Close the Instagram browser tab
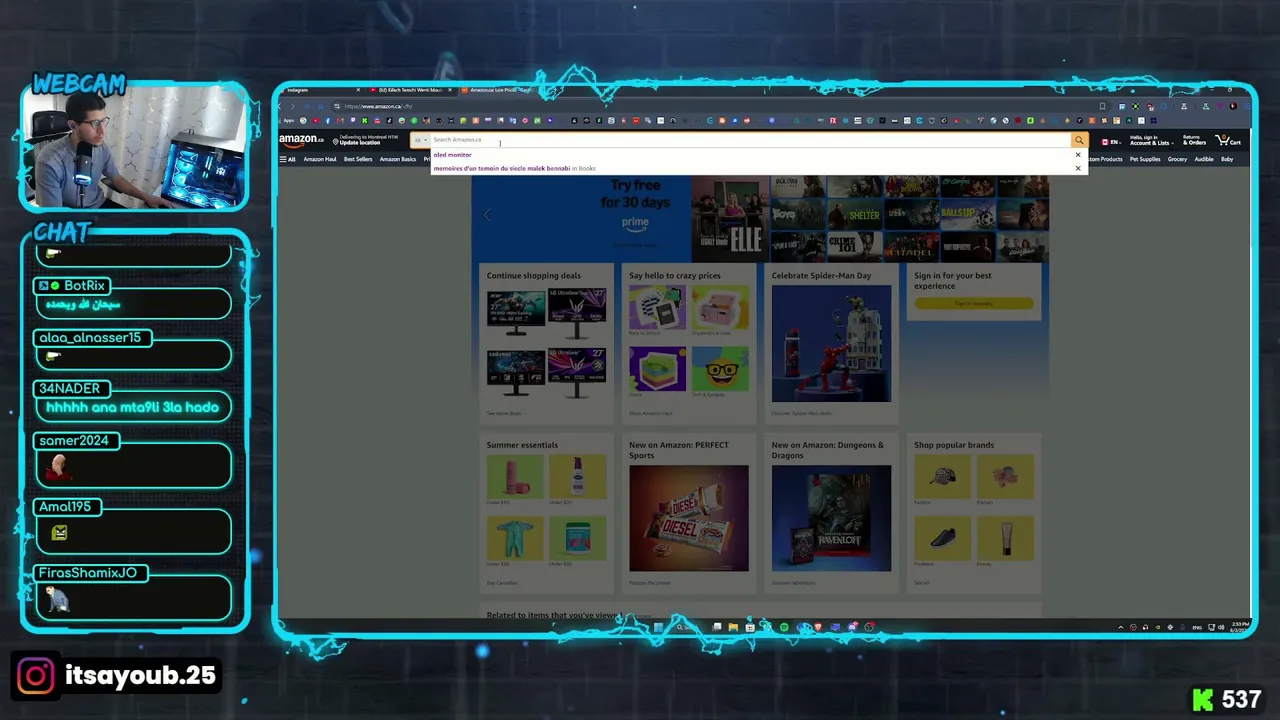This screenshot has height=720, width=1280. [358, 90]
